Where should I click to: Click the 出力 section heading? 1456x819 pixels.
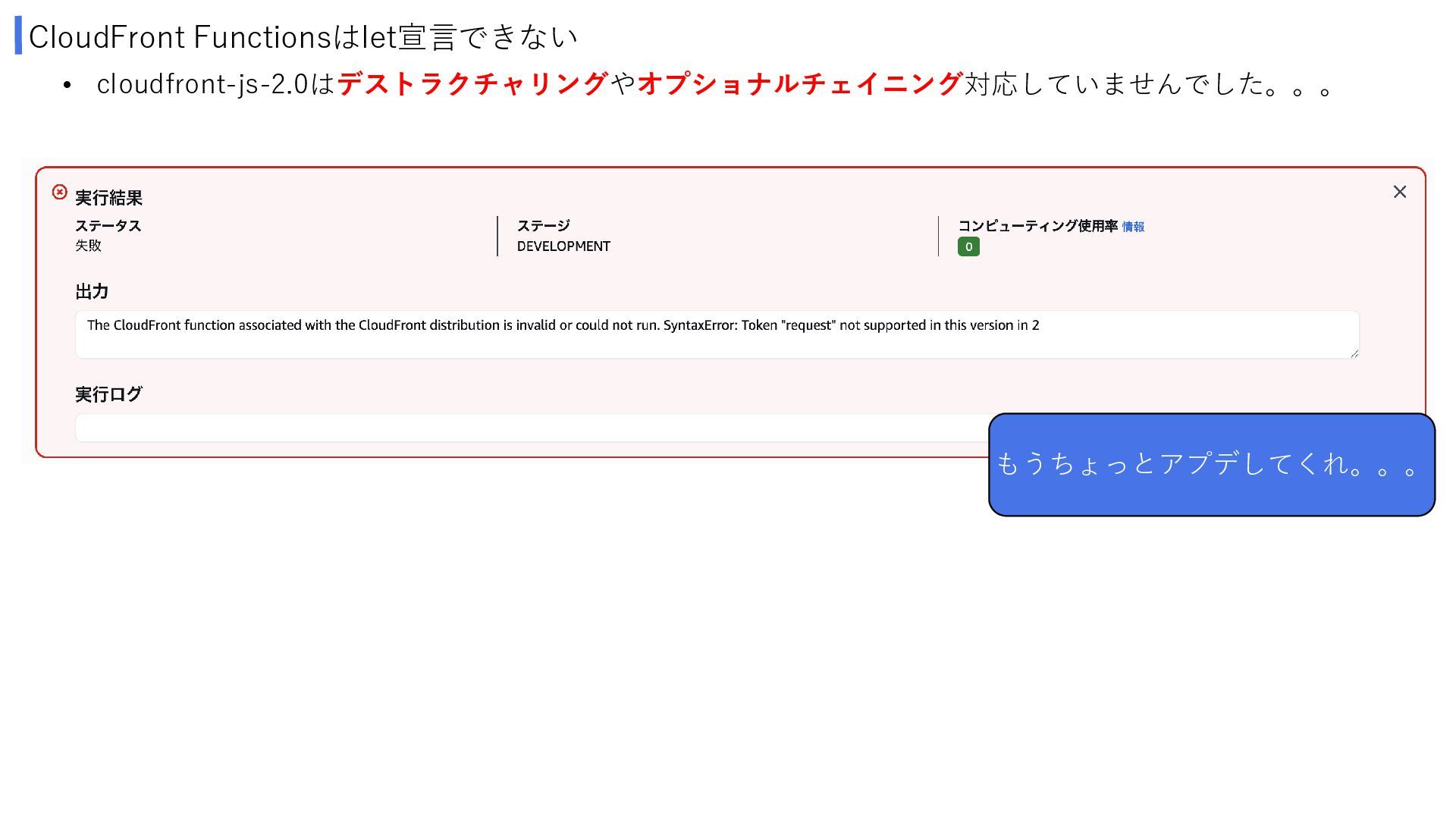92,292
